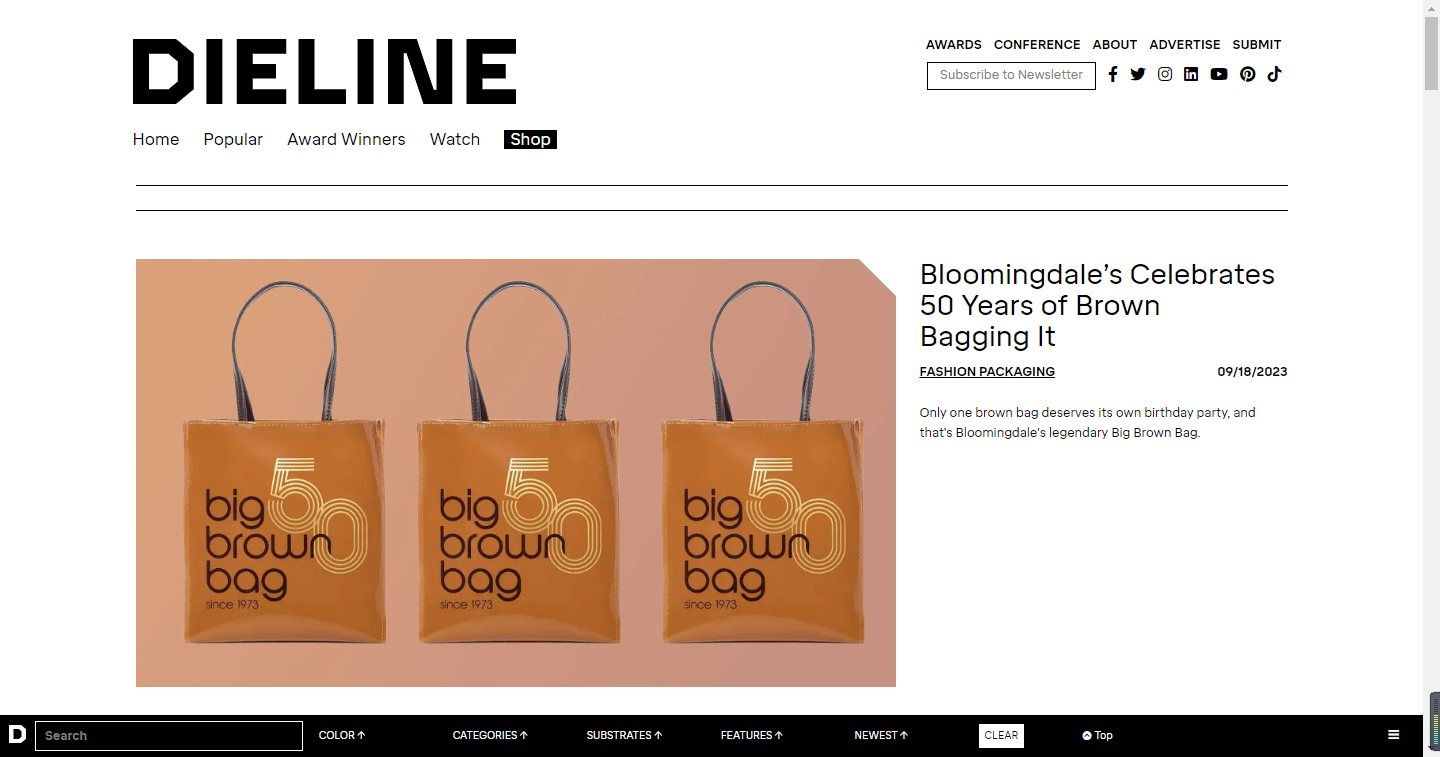
Task: Open the Big Brown Bag article image
Action: [516, 473]
